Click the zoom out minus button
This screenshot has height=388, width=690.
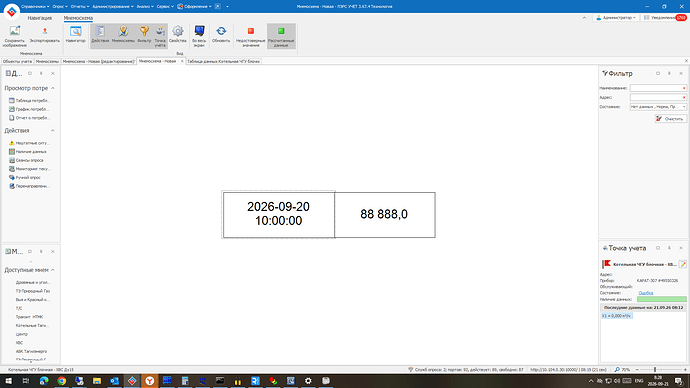click(x=637, y=370)
